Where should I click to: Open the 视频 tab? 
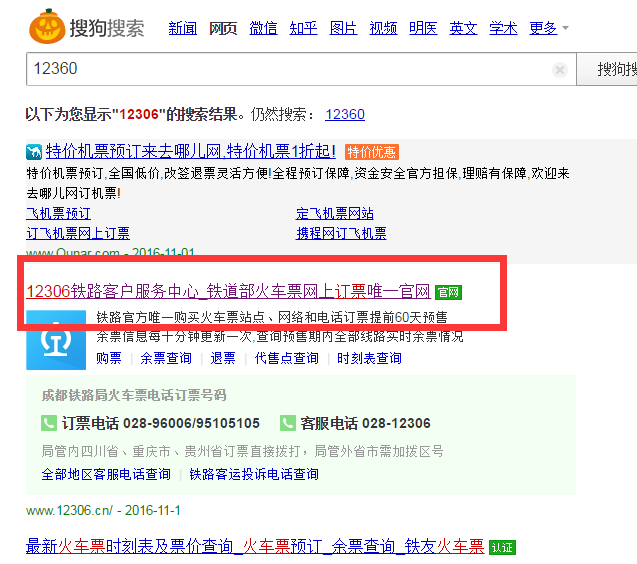tap(383, 28)
